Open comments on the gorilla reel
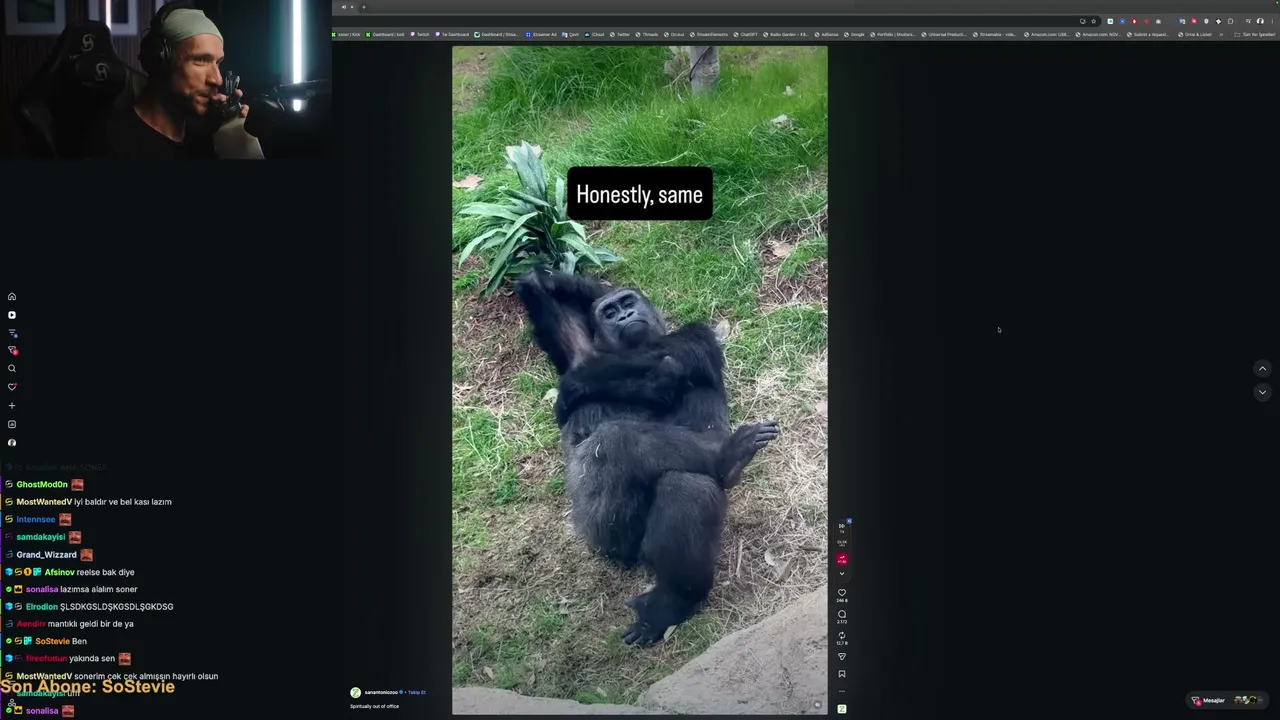The width and height of the screenshot is (1280, 720). click(842, 615)
